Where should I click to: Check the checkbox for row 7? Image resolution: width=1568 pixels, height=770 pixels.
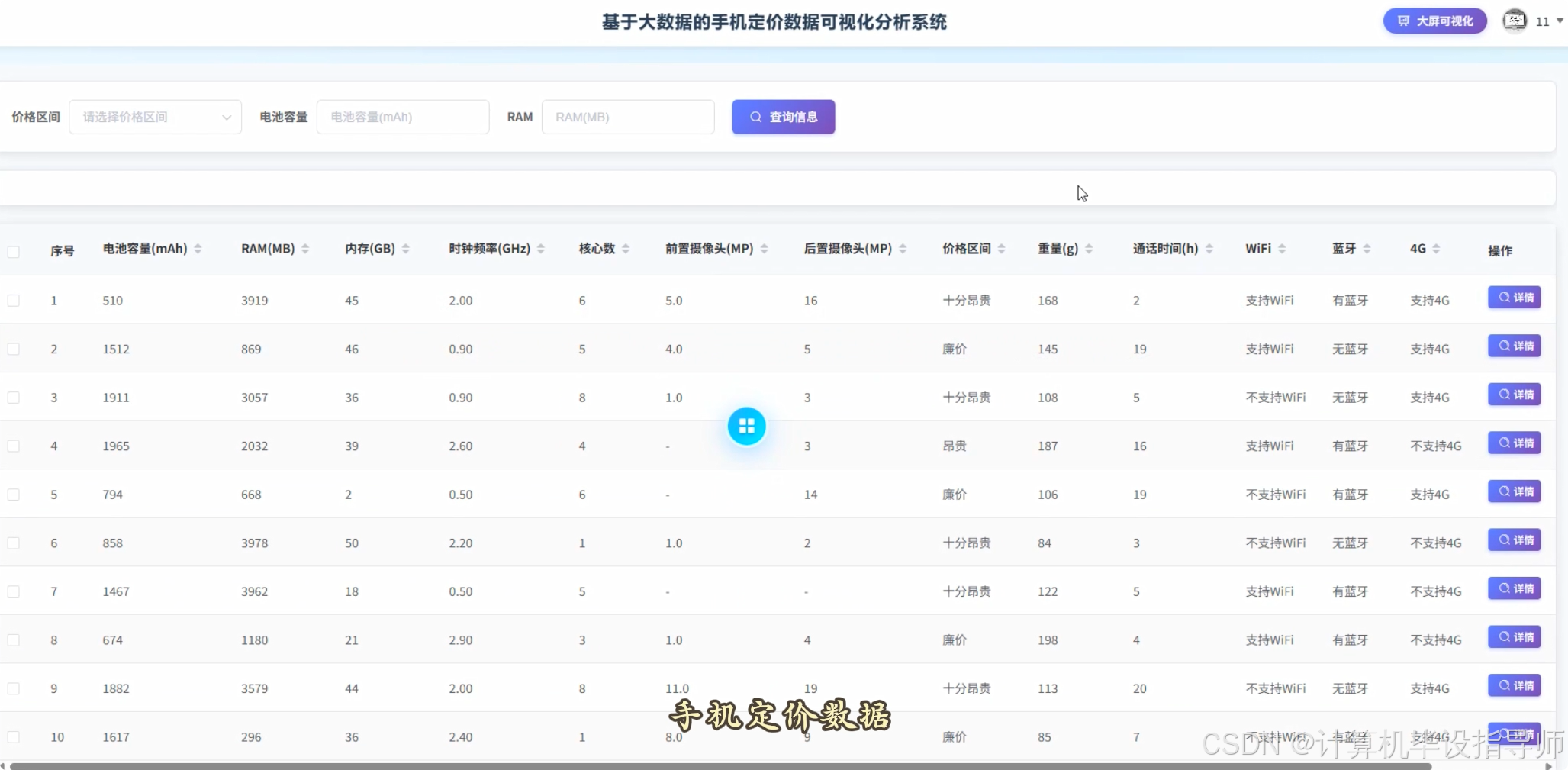pos(14,591)
